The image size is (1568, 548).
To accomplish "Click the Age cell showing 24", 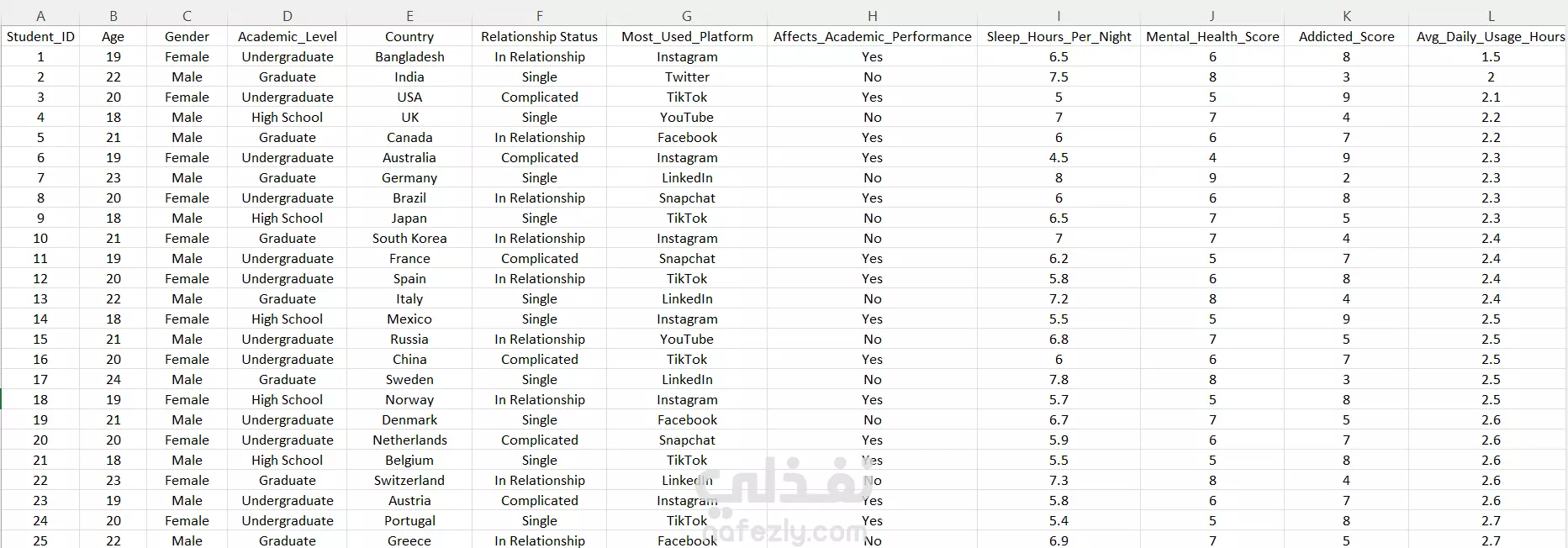I will click(114, 379).
